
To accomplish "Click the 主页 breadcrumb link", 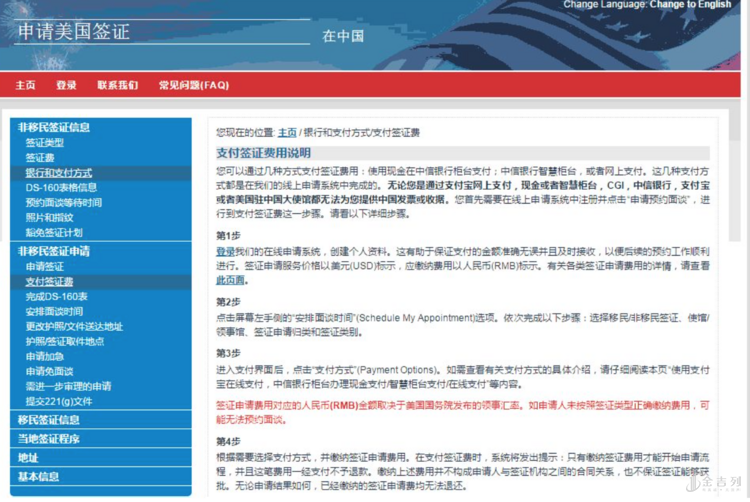I will [287, 132].
